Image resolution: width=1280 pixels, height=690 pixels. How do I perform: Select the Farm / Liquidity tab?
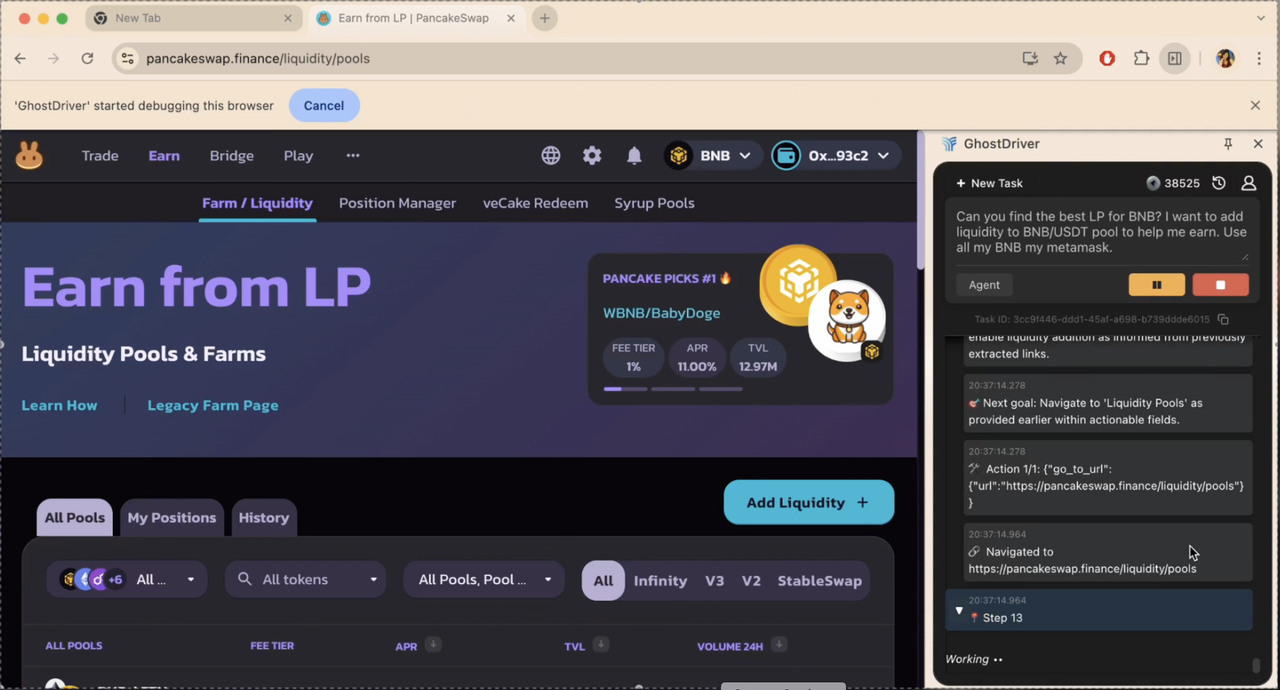(257, 203)
